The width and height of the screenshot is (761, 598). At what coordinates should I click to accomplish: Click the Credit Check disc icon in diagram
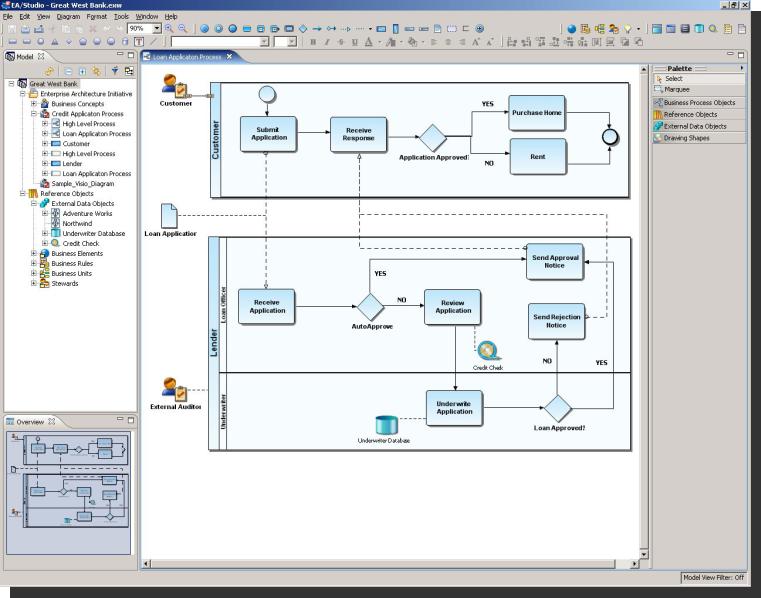488,351
